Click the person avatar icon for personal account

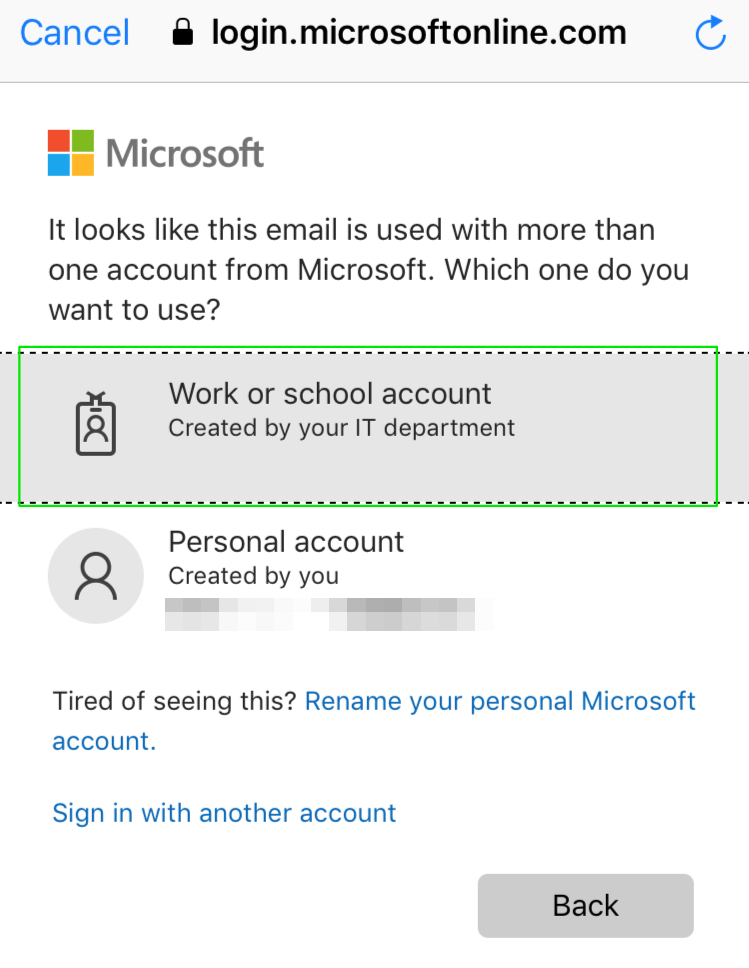96,576
